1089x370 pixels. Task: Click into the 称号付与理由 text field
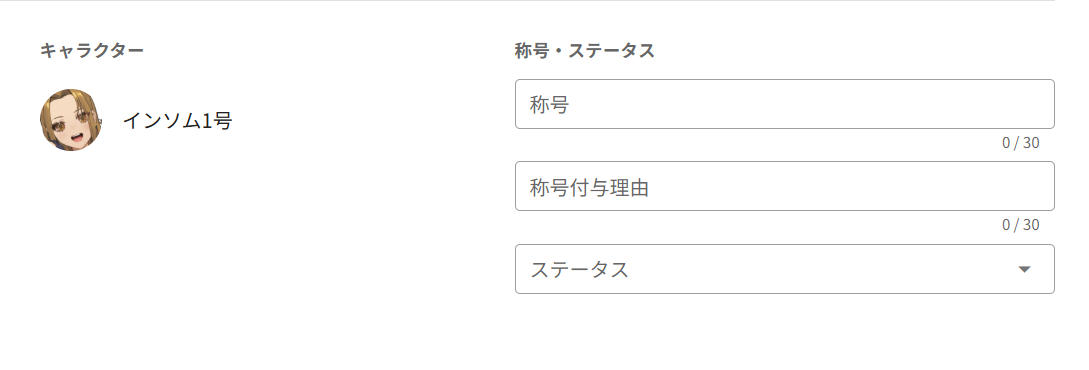point(785,186)
